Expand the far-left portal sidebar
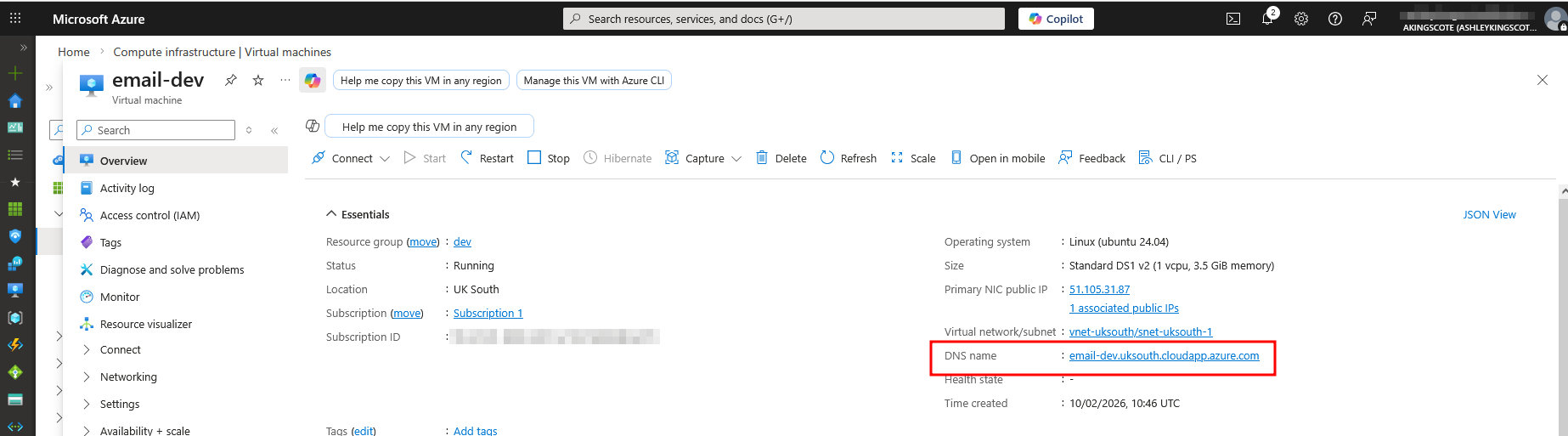1568x436 pixels. point(24,48)
